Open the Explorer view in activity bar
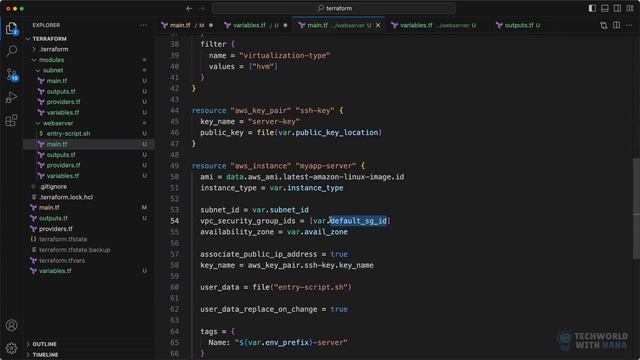The height and width of the screenshot is (360, 640). [x=11, y=28]
